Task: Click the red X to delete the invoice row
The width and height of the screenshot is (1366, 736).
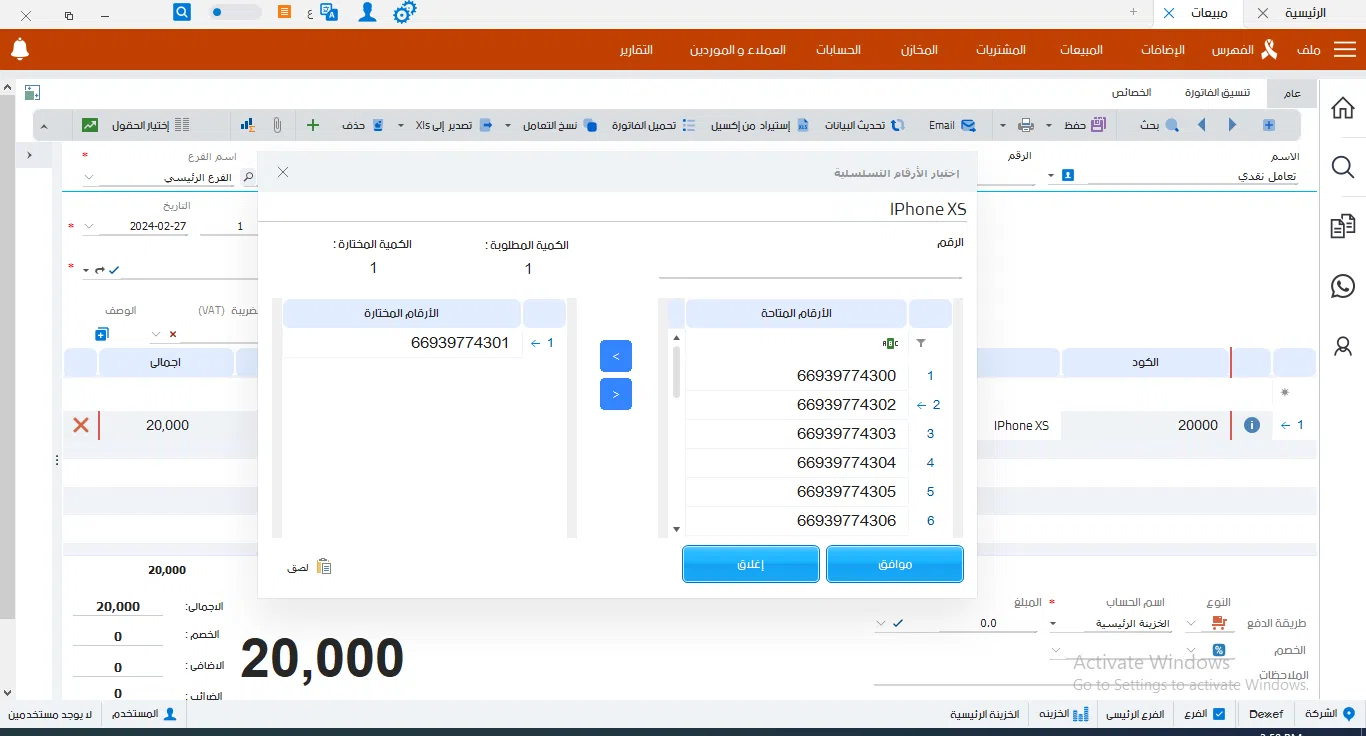Action: 81,425
